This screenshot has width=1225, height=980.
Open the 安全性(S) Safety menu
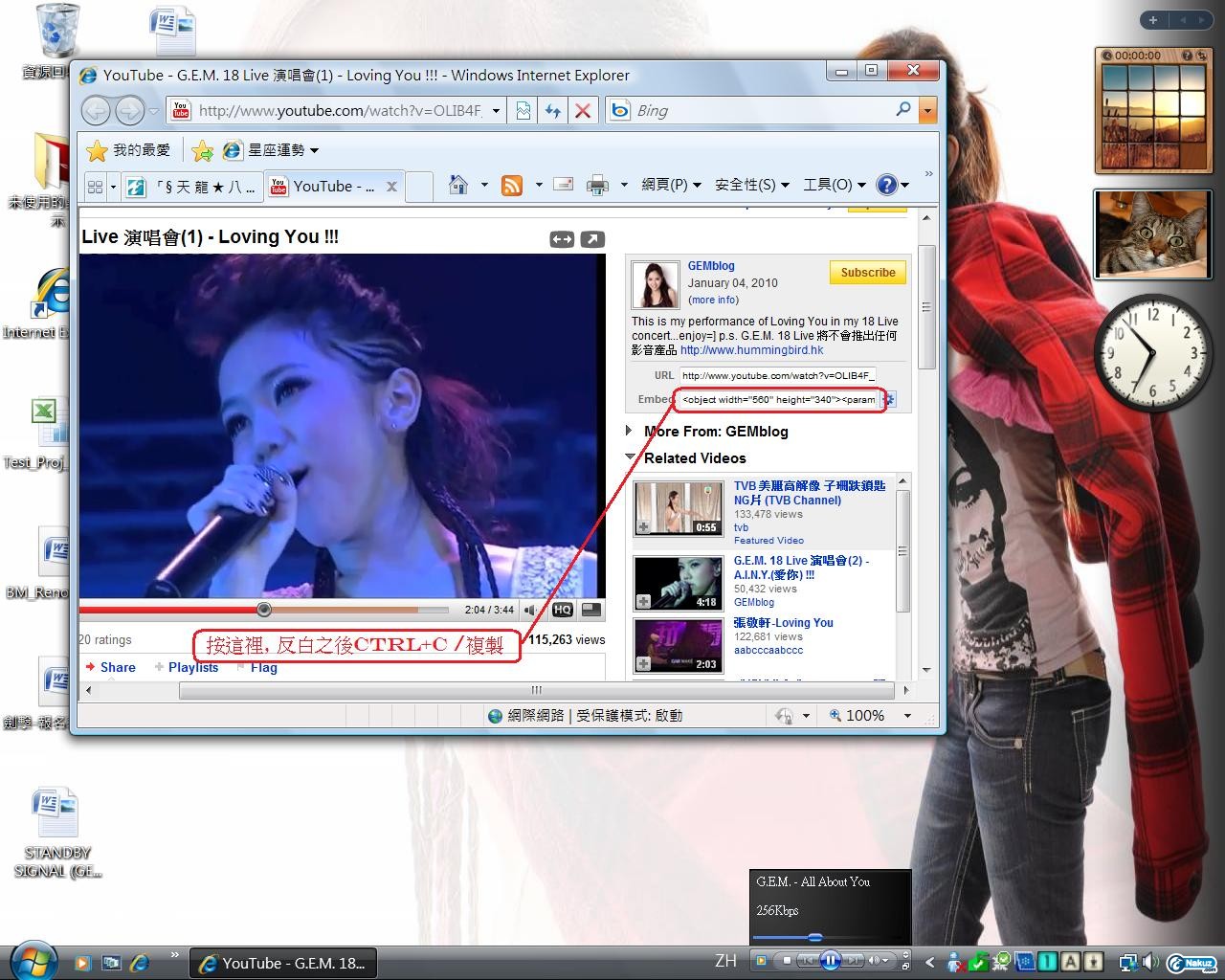[x=752, y=185]
